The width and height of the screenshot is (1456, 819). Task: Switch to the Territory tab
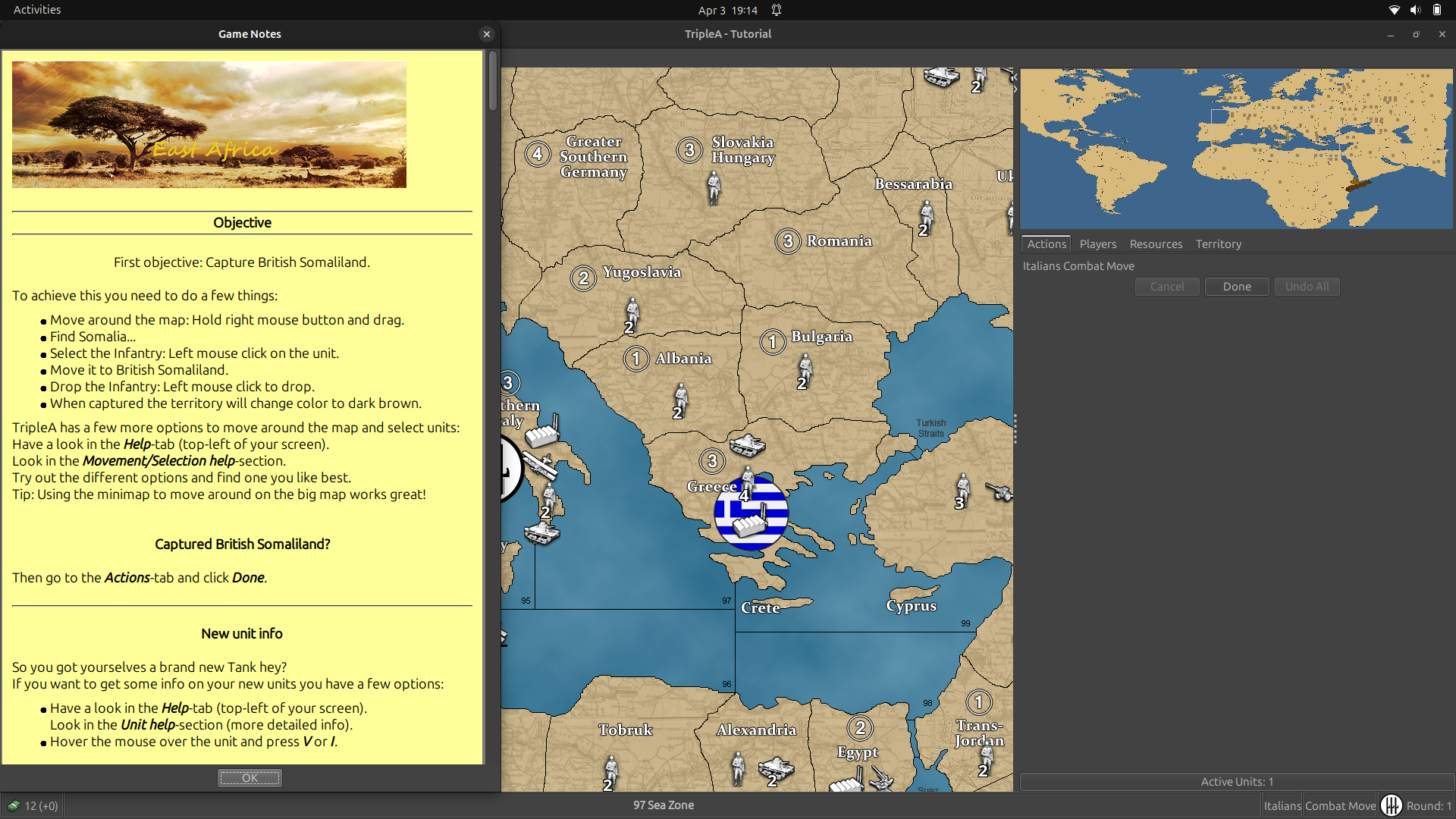[x=1218, y=243]
